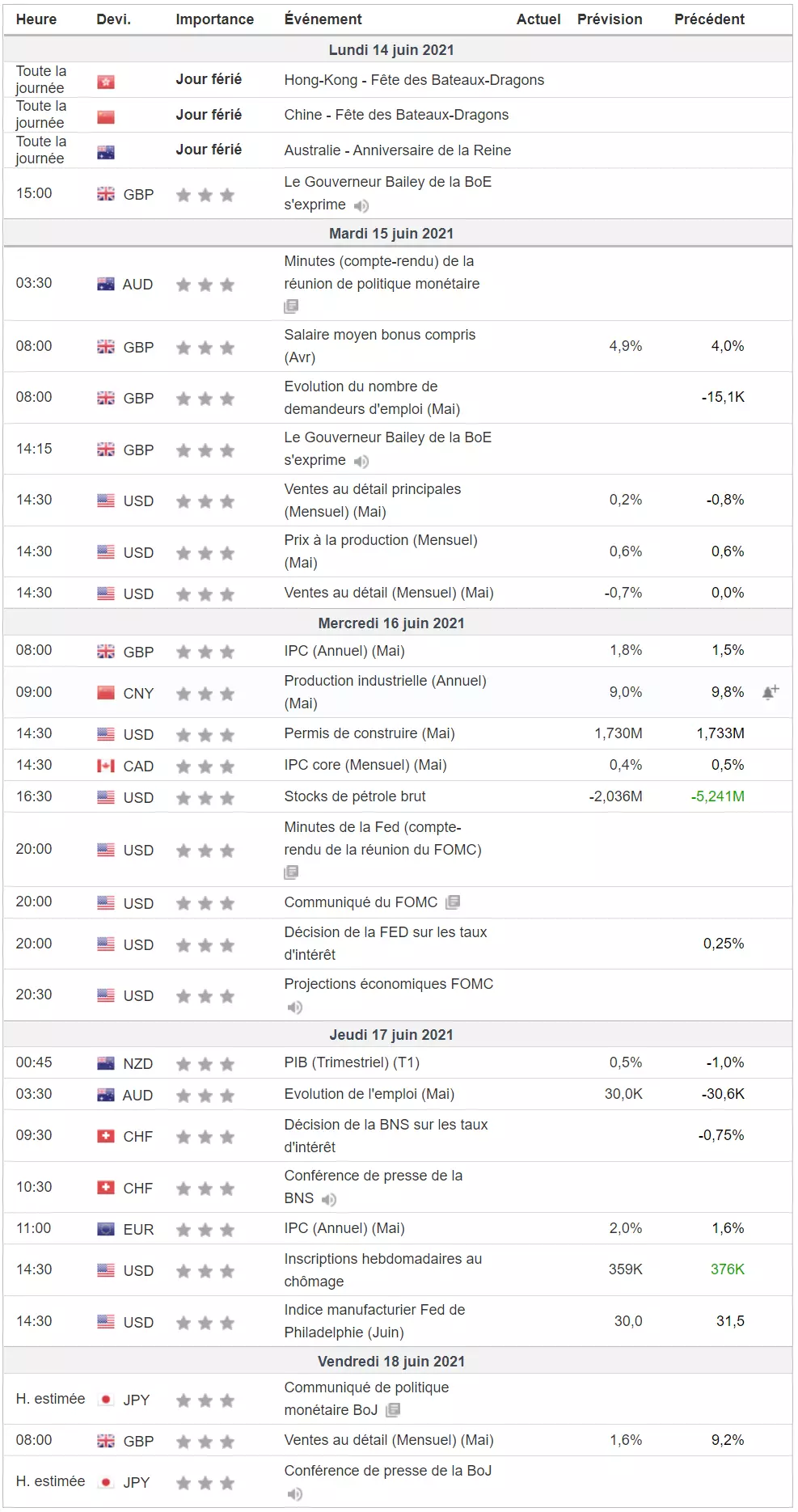Screen dimensions: 798x1512
Task: Click the 376K previous value for chômage
Action: 728,1269
